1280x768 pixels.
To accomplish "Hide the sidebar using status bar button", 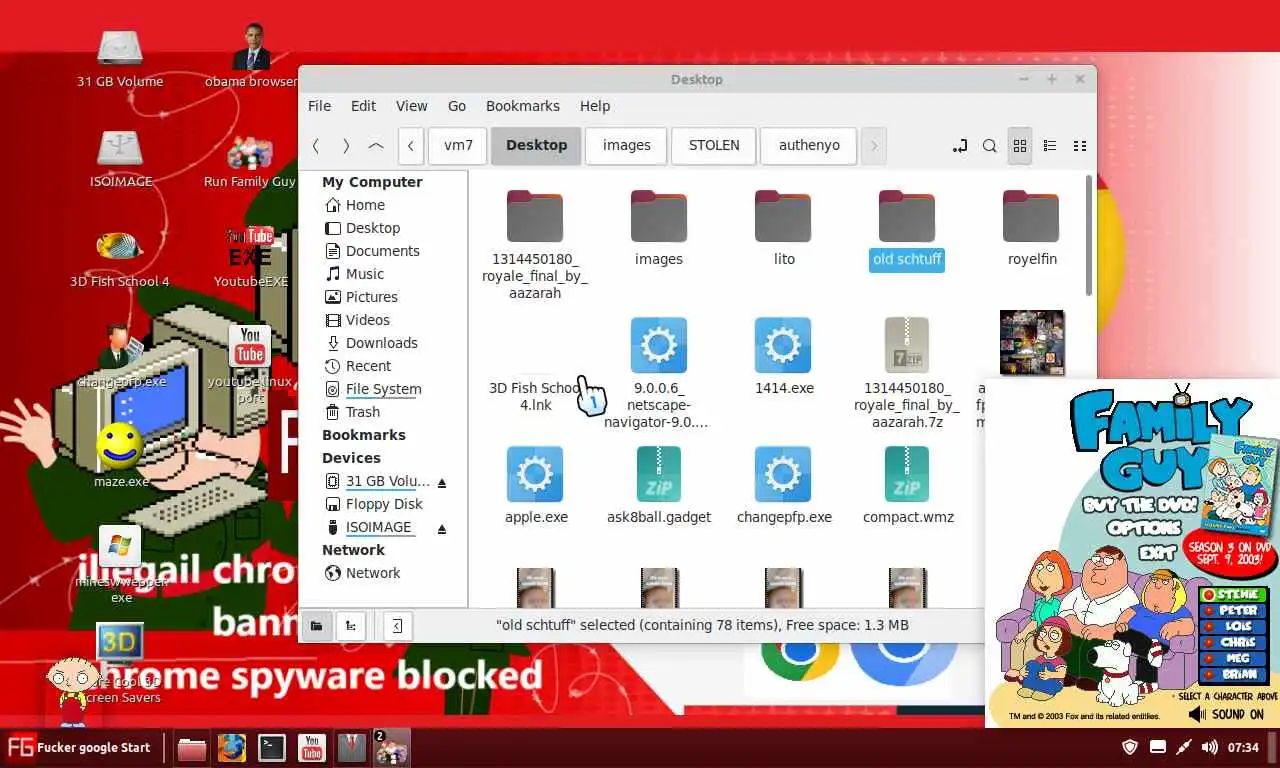I will (398, 626).
